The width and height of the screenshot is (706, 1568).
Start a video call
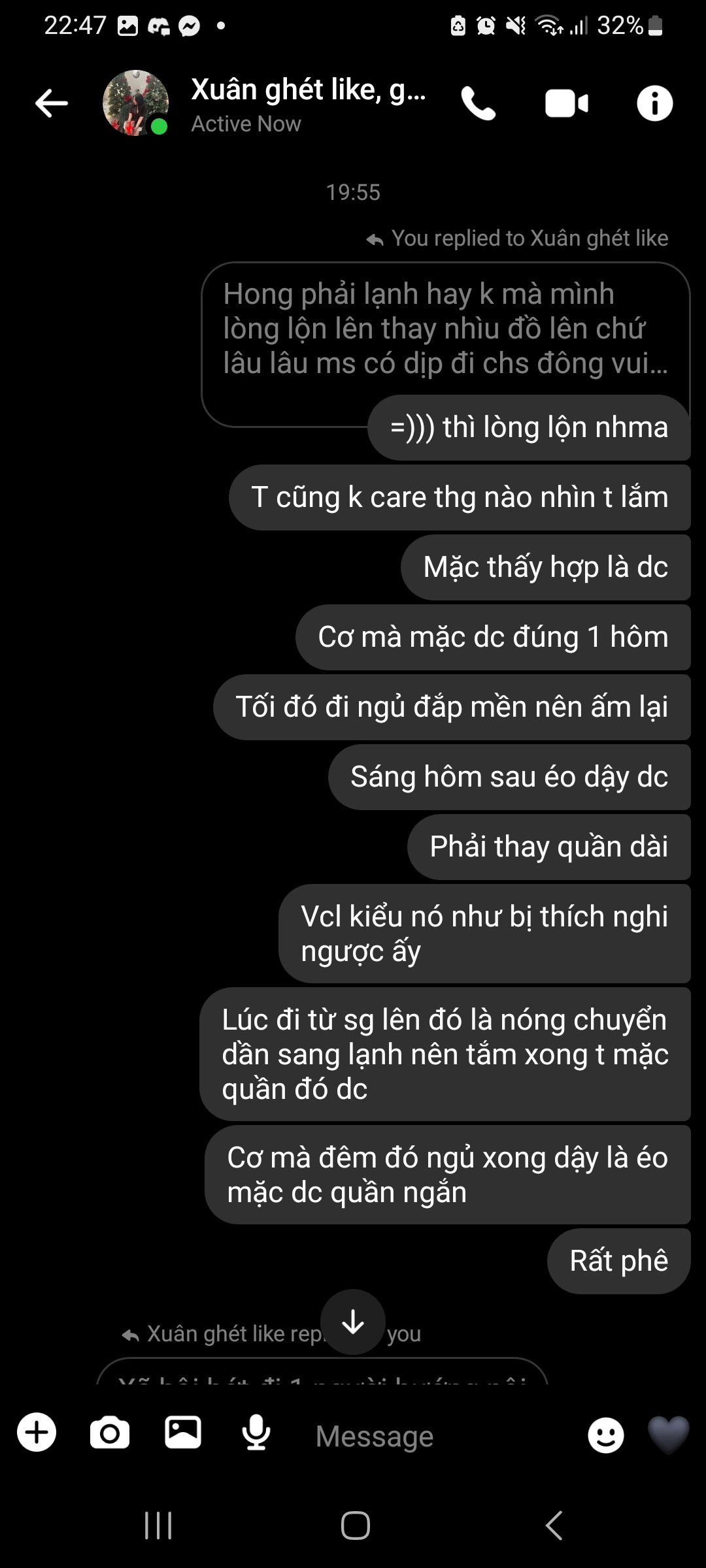tap(567, 104)
